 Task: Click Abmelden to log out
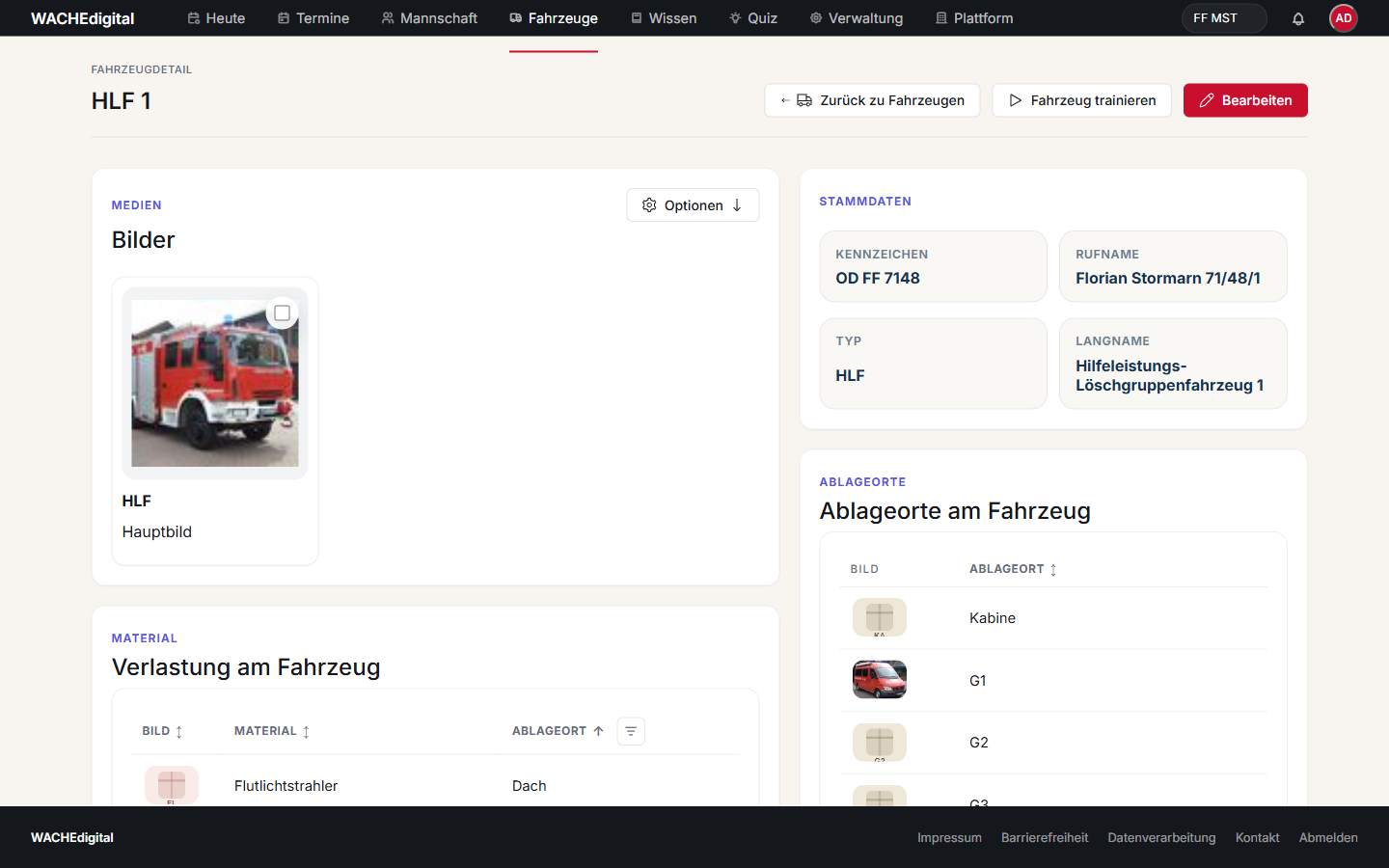[1328, 837]
